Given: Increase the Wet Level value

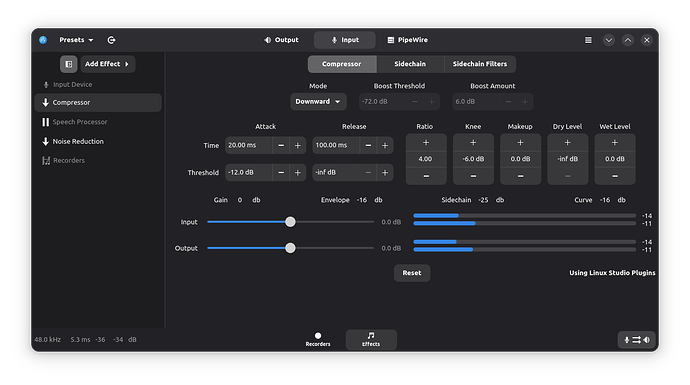Looking at the screenshot, I should (x=615, y=143).
